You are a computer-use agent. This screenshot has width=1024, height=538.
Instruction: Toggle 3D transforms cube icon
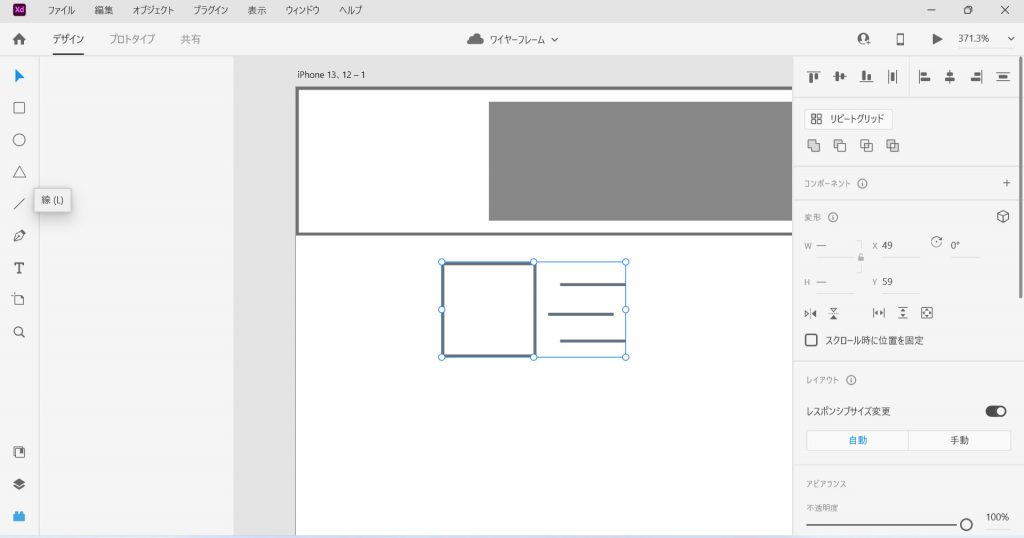(1003, 217)
